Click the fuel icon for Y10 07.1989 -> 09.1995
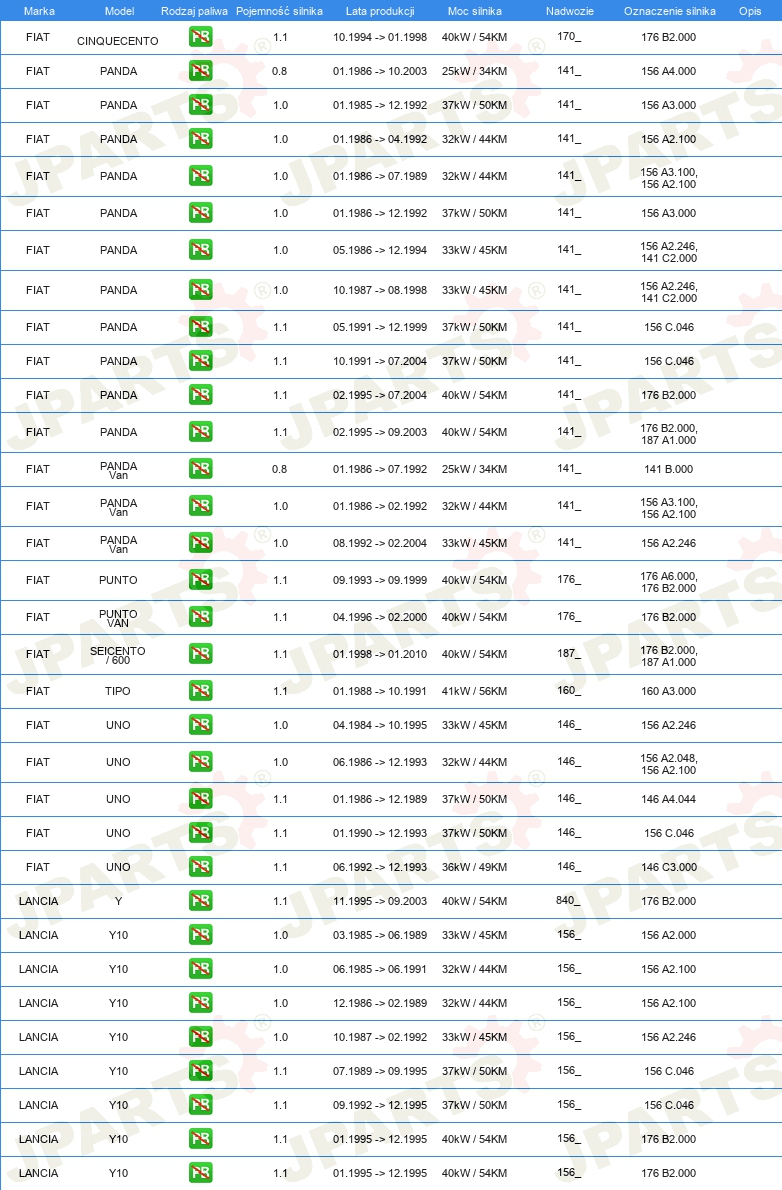The image size is (782, 1190). tap(200, 1071)
